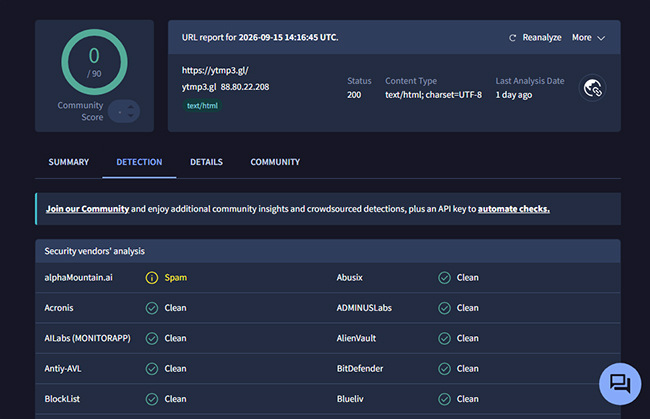This screenshot has height=419, width=650.
Task: Click the Clean verdict text for ADMINUSLabs
Action: 468,308
